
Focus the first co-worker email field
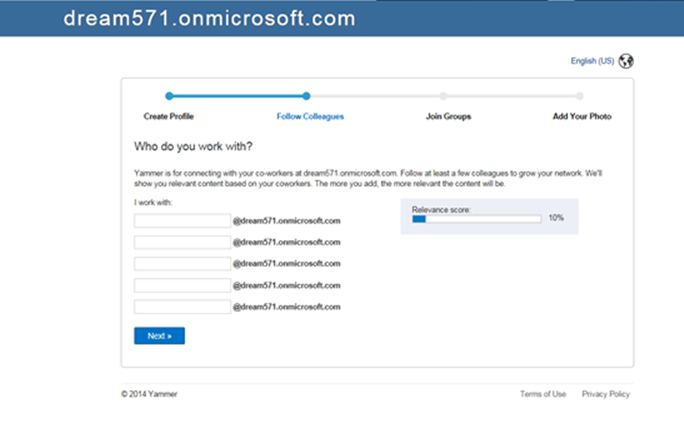pos(182,221)
